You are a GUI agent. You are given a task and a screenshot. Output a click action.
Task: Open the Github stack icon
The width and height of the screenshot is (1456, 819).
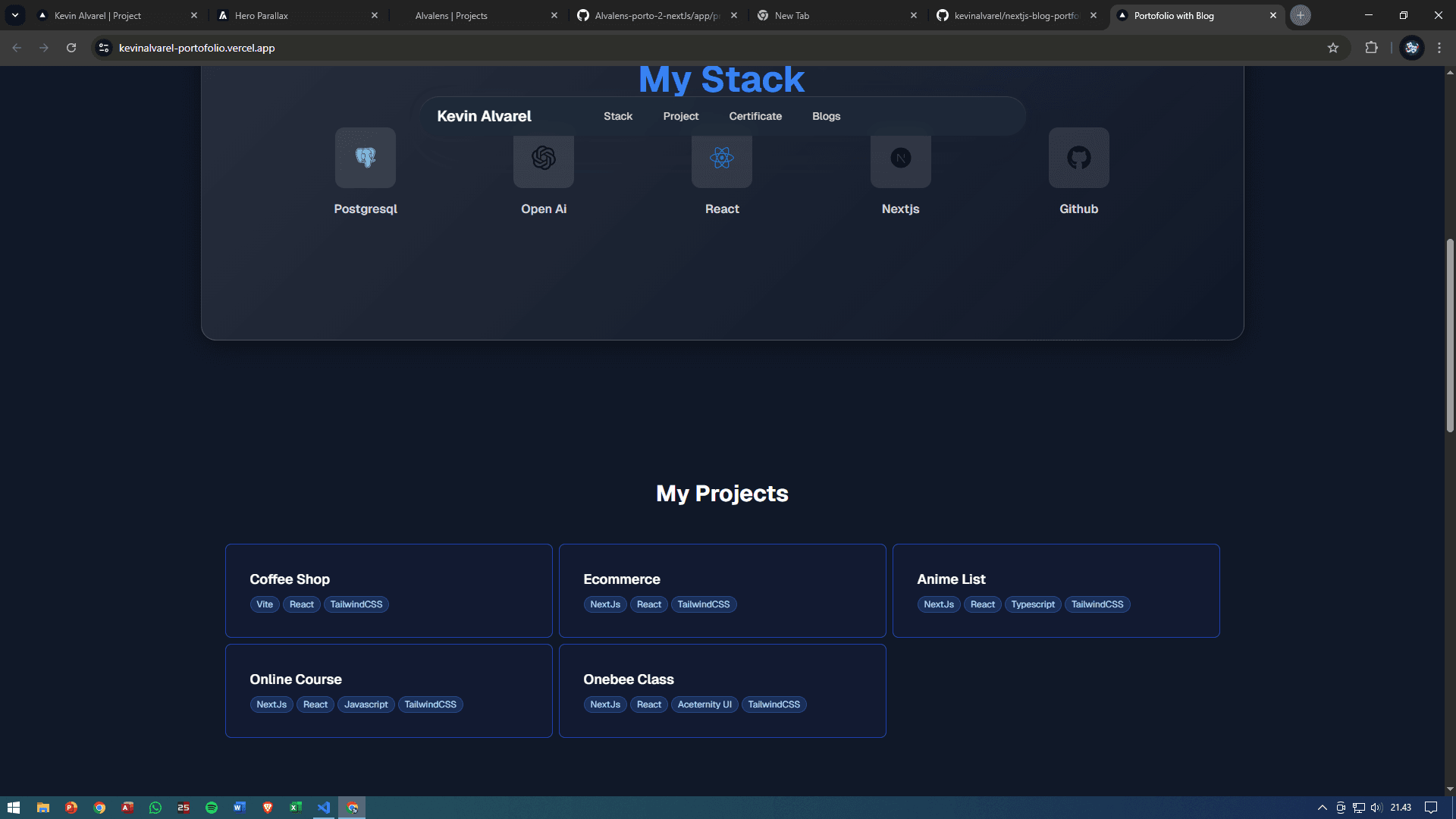(1078, 157)
